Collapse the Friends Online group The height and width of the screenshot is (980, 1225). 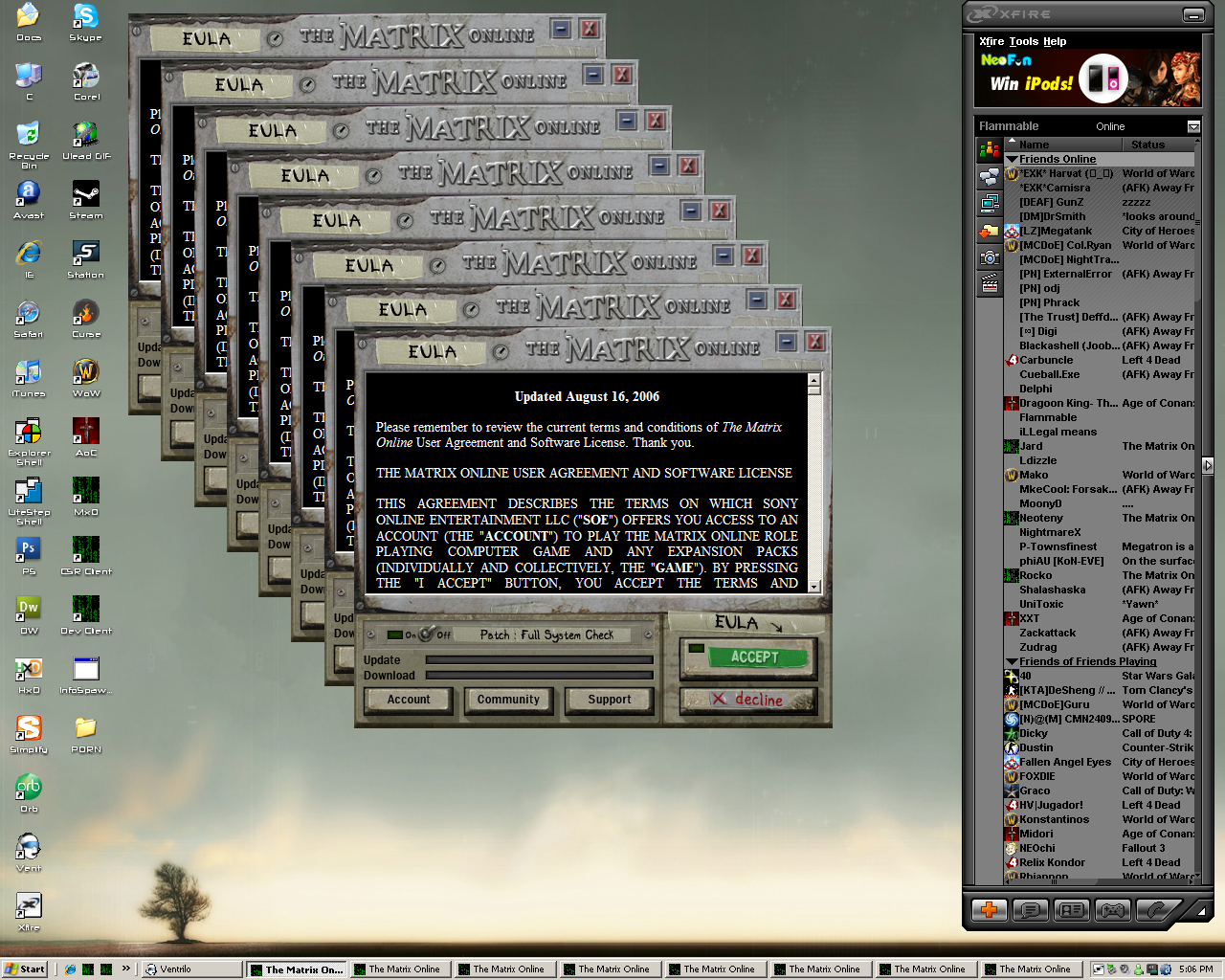pos(1012,159)
